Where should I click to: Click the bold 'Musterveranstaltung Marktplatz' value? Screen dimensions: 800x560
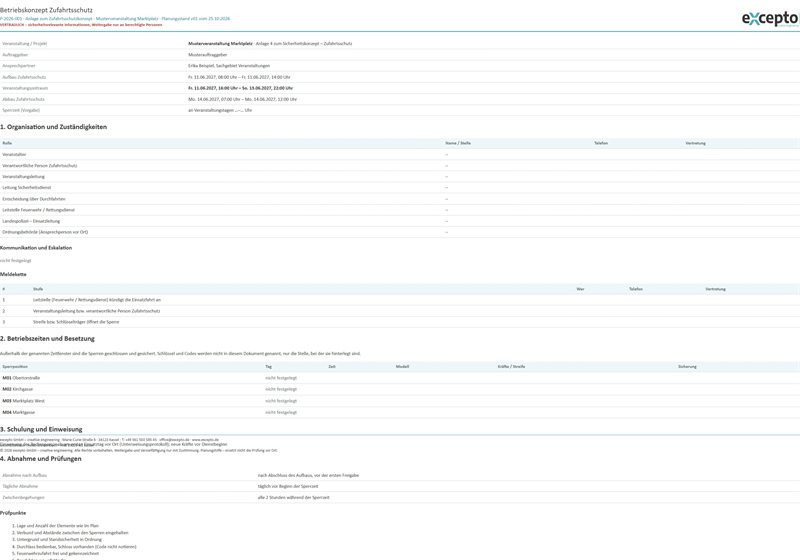pos(220,44)
